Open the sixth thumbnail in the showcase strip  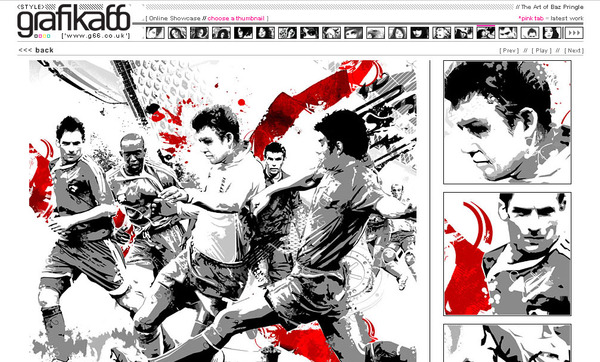tap(265, 33)
